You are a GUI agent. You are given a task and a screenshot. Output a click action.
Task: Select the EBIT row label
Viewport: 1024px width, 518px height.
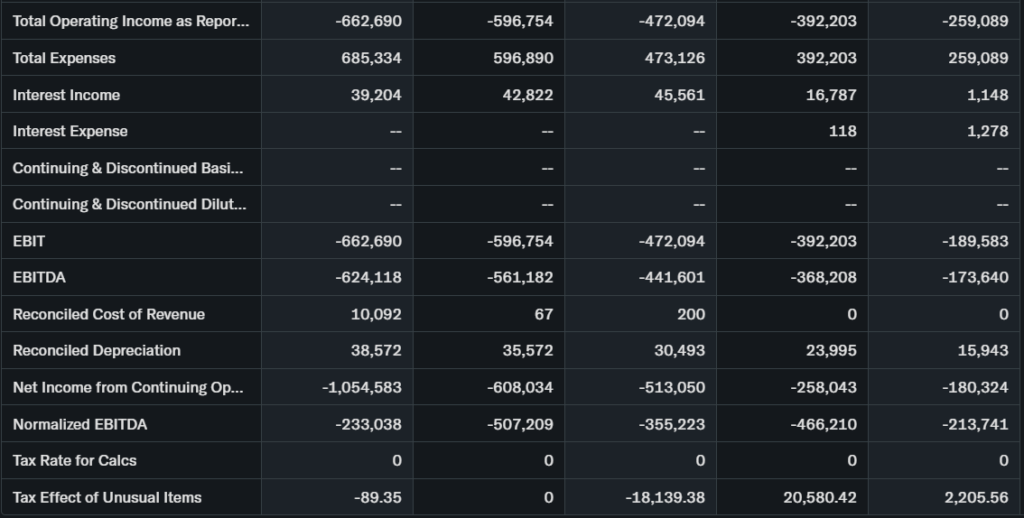coord(29,241)
